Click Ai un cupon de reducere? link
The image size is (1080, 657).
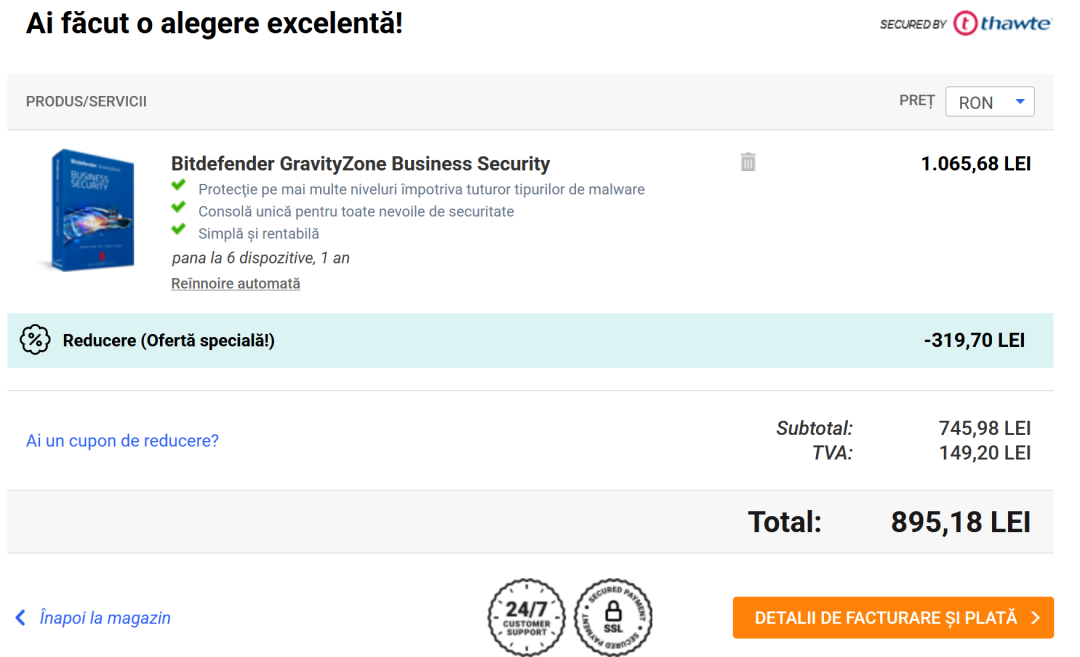point(122,441)
